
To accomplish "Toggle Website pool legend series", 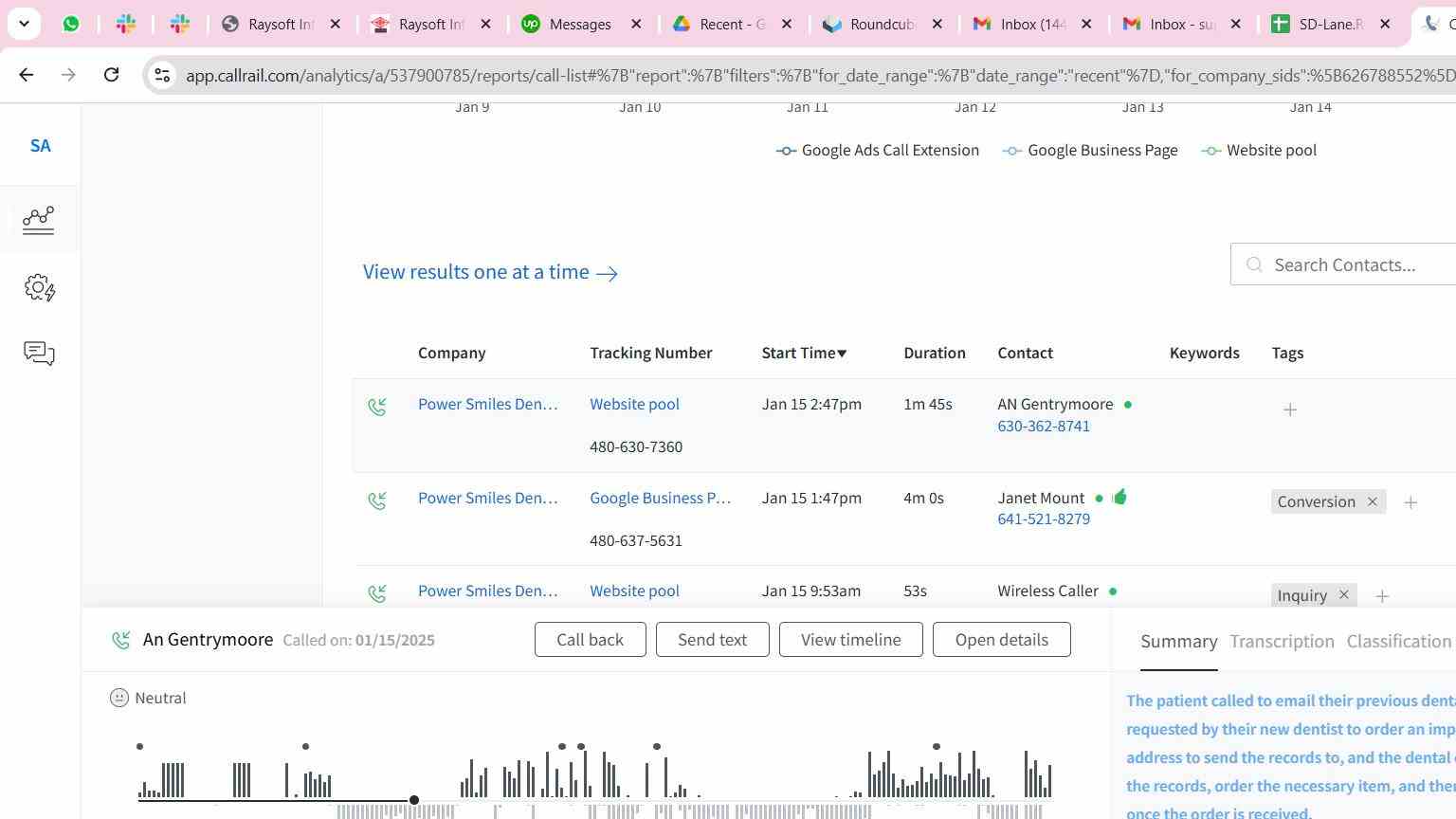I will click(1259, 150).
